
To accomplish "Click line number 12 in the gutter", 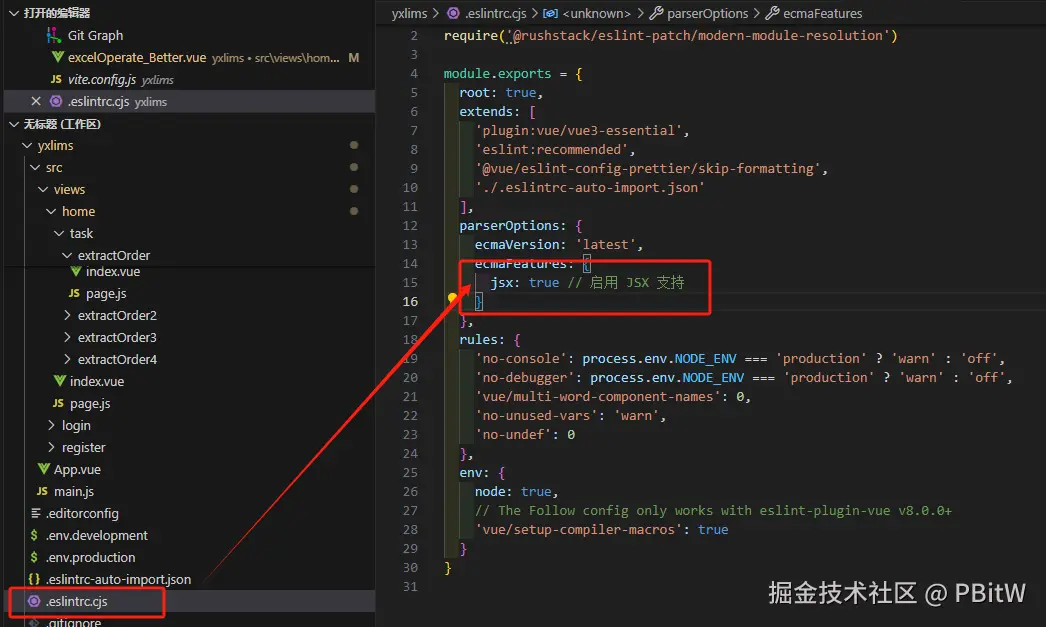I will (x=410, y=225).
